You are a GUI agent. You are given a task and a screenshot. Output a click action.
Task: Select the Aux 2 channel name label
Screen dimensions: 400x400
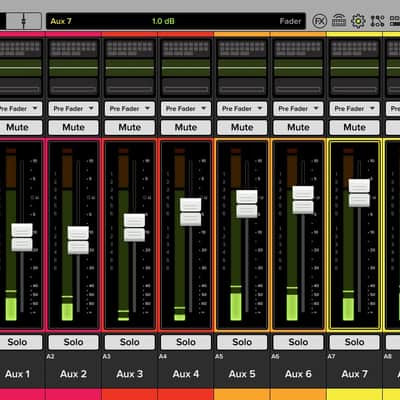coord(73,374)
